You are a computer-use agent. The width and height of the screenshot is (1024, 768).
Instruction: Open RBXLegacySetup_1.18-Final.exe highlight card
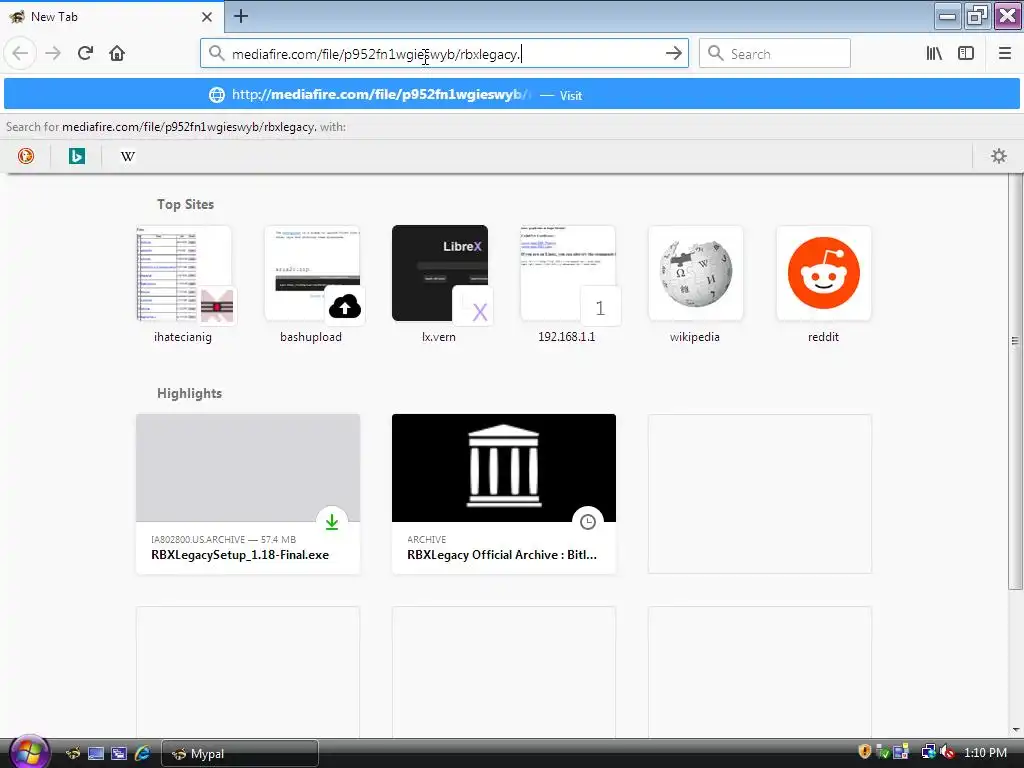pyautogui.click(x=248, y=494)
